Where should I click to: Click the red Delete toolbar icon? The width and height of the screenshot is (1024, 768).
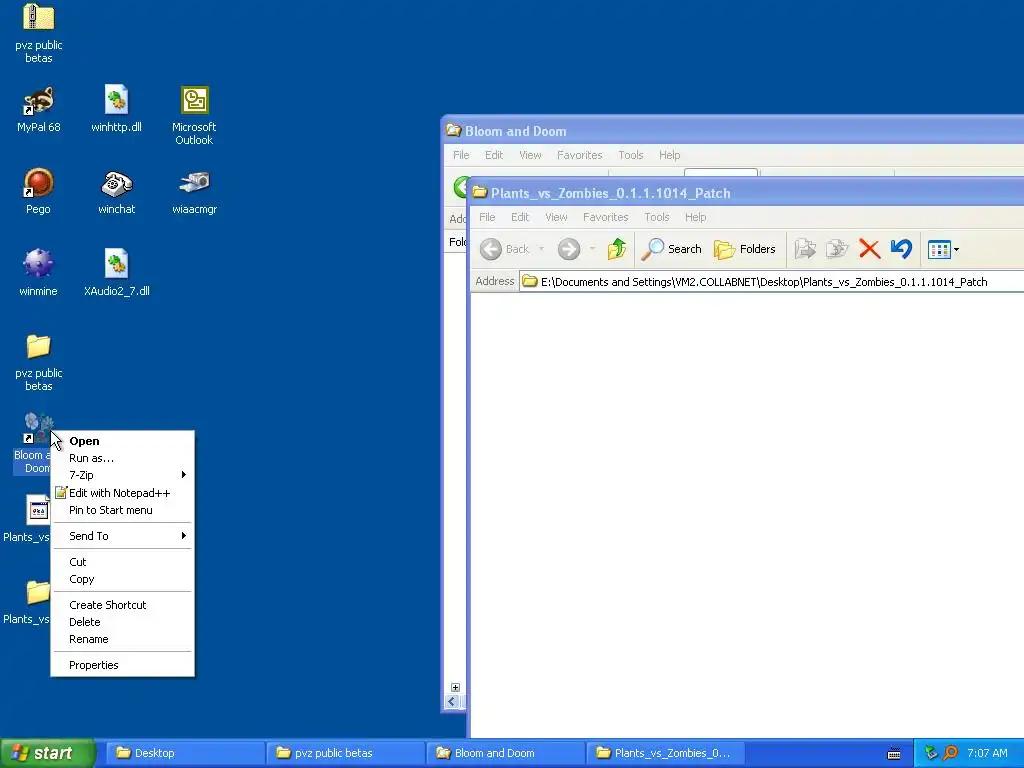coord(869,249)
